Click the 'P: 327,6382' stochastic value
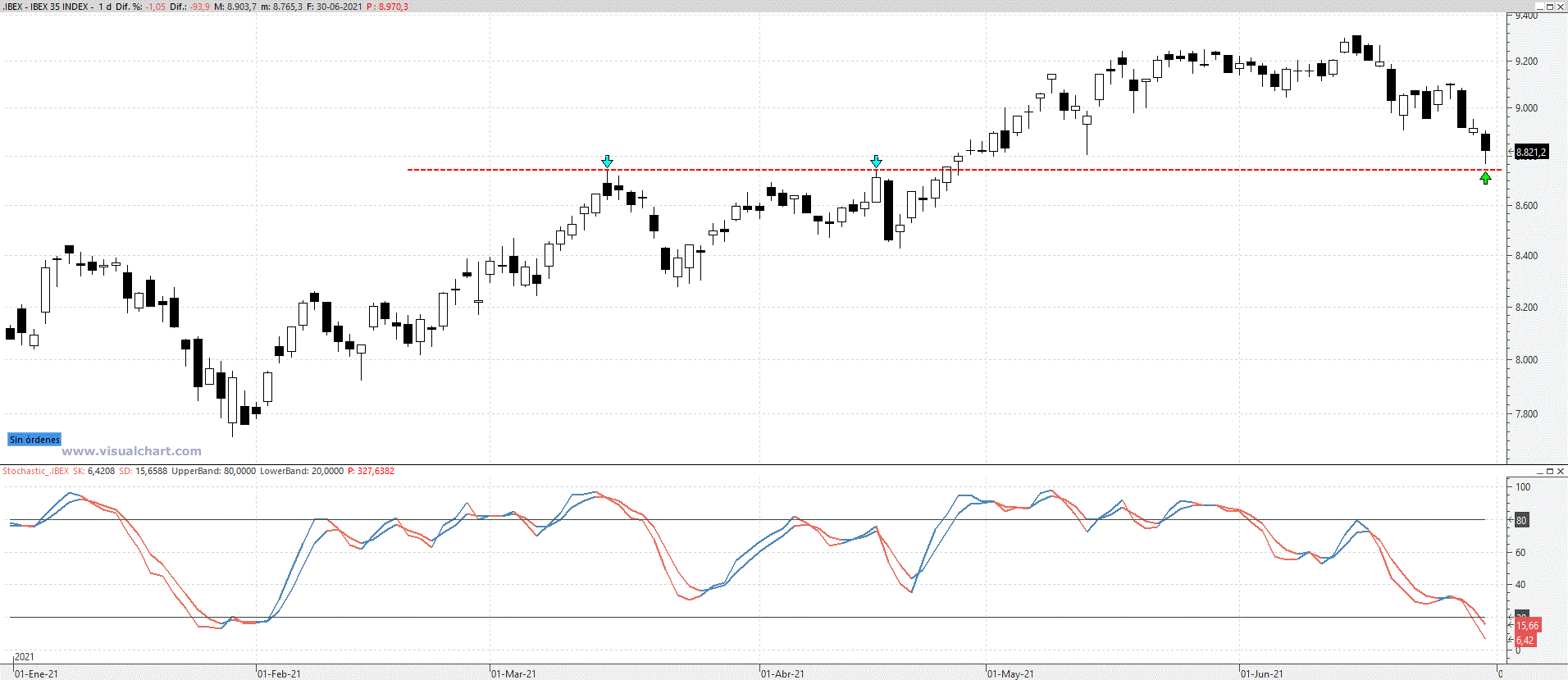1568x680 pixels. pyautogui.click(x=371, y=471)
